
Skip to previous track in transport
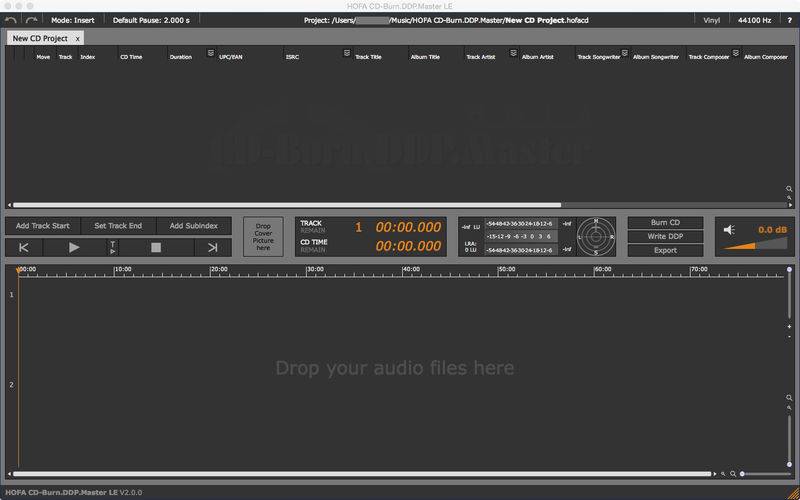pos(23,247)
